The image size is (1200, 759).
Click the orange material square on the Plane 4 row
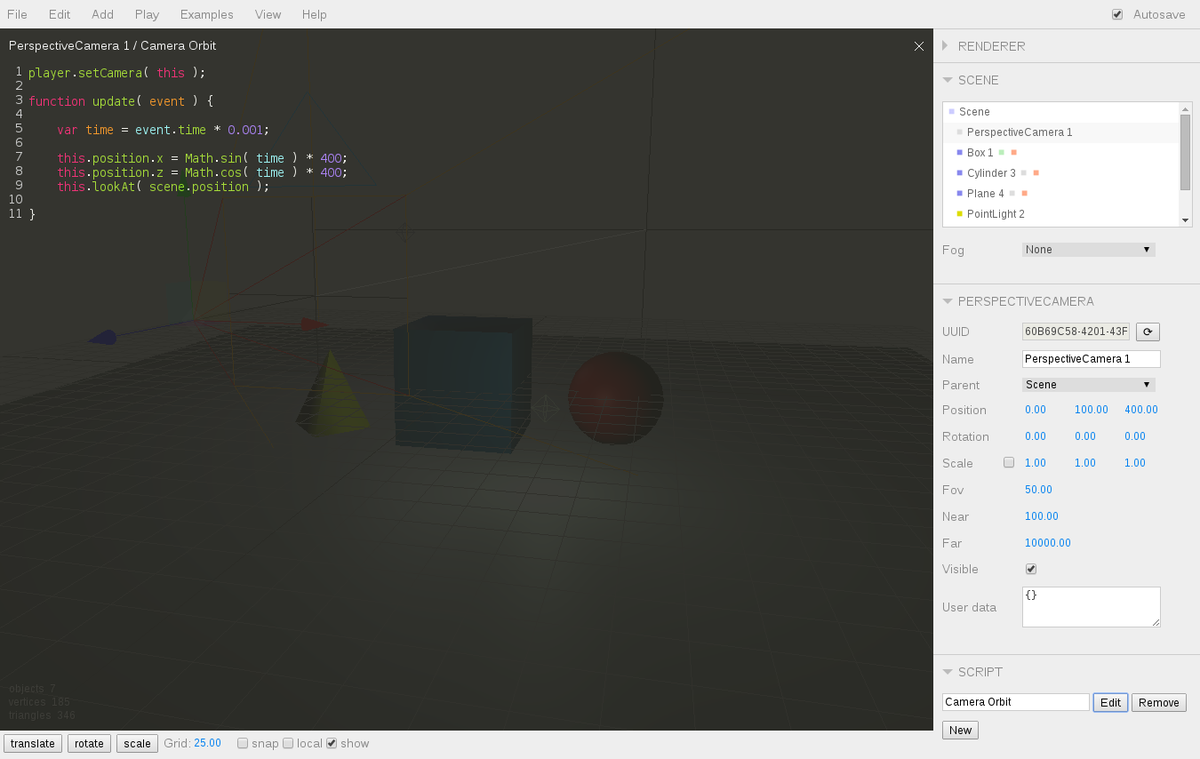tap(1024, 193)
